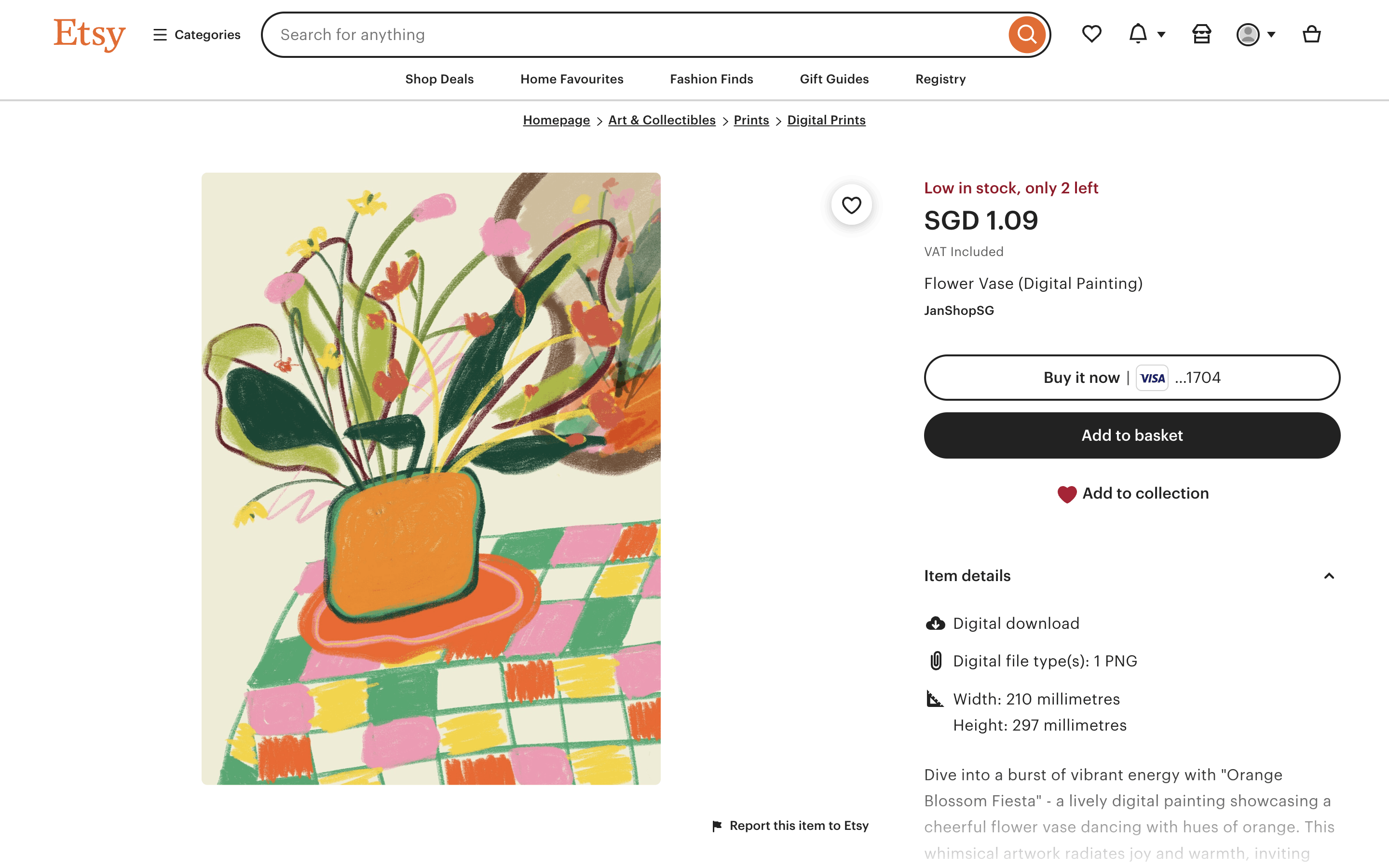Open the Shop Manager storefront icon

tap(1201, 34)
